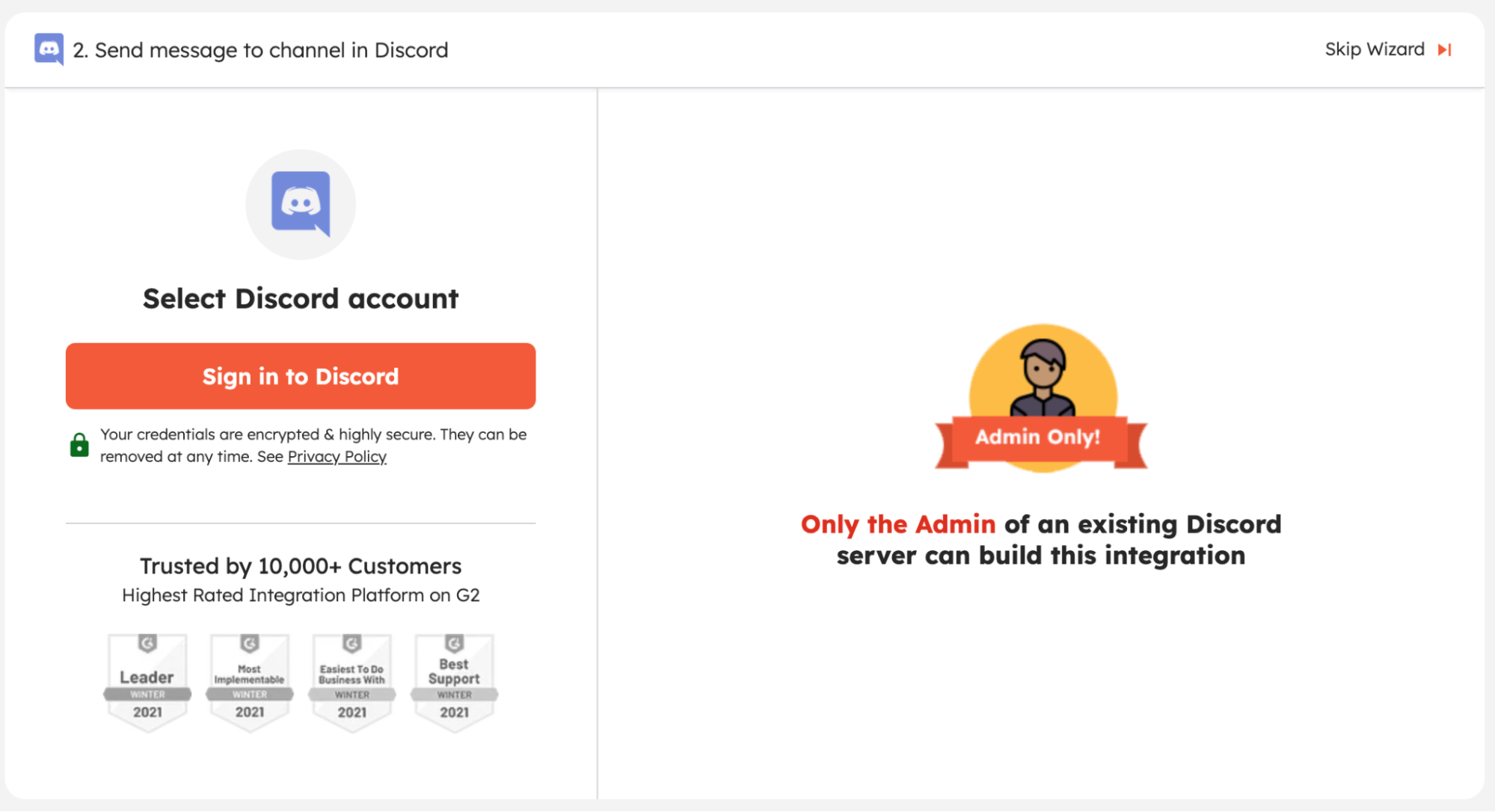Click the Skip Wizard text
1495x812 pixels.
(x=1375, y=49)
